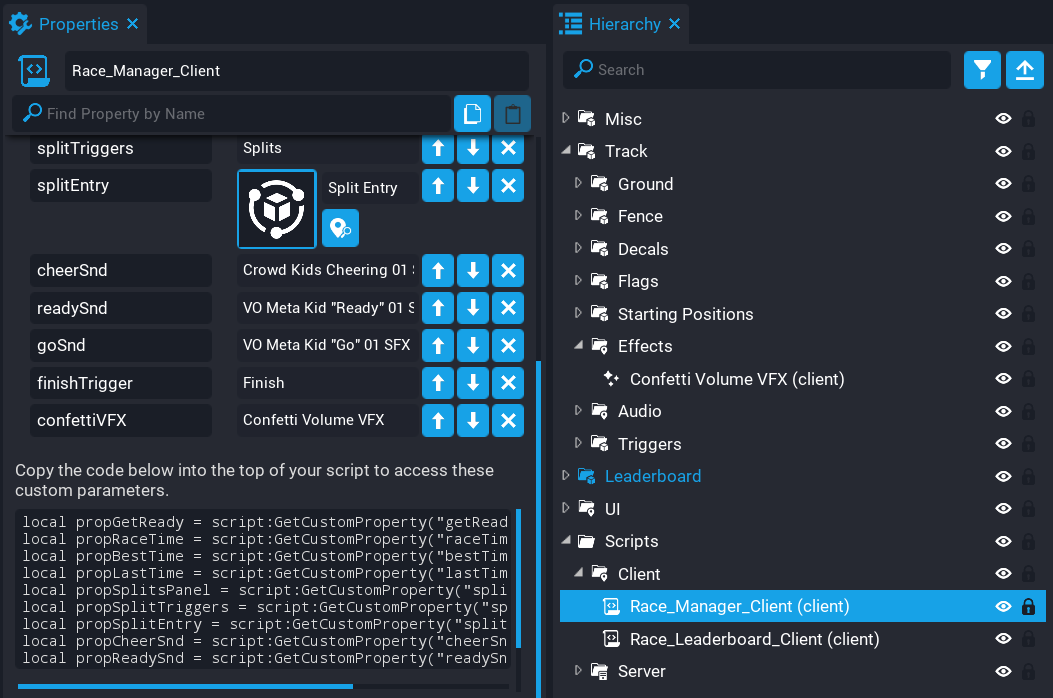Expand the Server scripts folder
The height and width of the screenshot is (698, 1053).
(x=578, y=671)
